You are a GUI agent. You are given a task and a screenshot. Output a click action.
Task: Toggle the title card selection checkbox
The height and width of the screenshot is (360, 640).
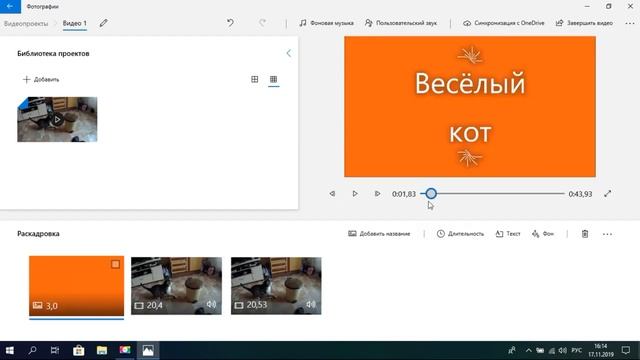pos(116,264)
